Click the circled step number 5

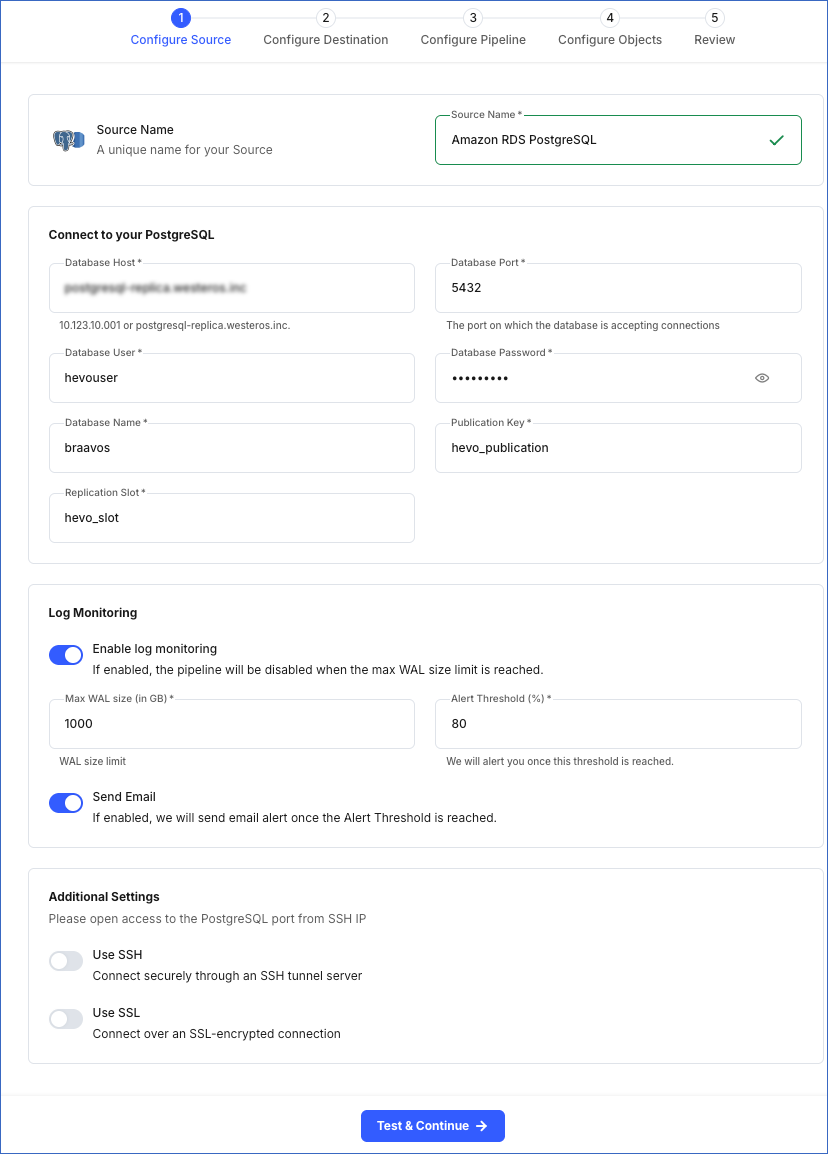click(x=714, y=18)
